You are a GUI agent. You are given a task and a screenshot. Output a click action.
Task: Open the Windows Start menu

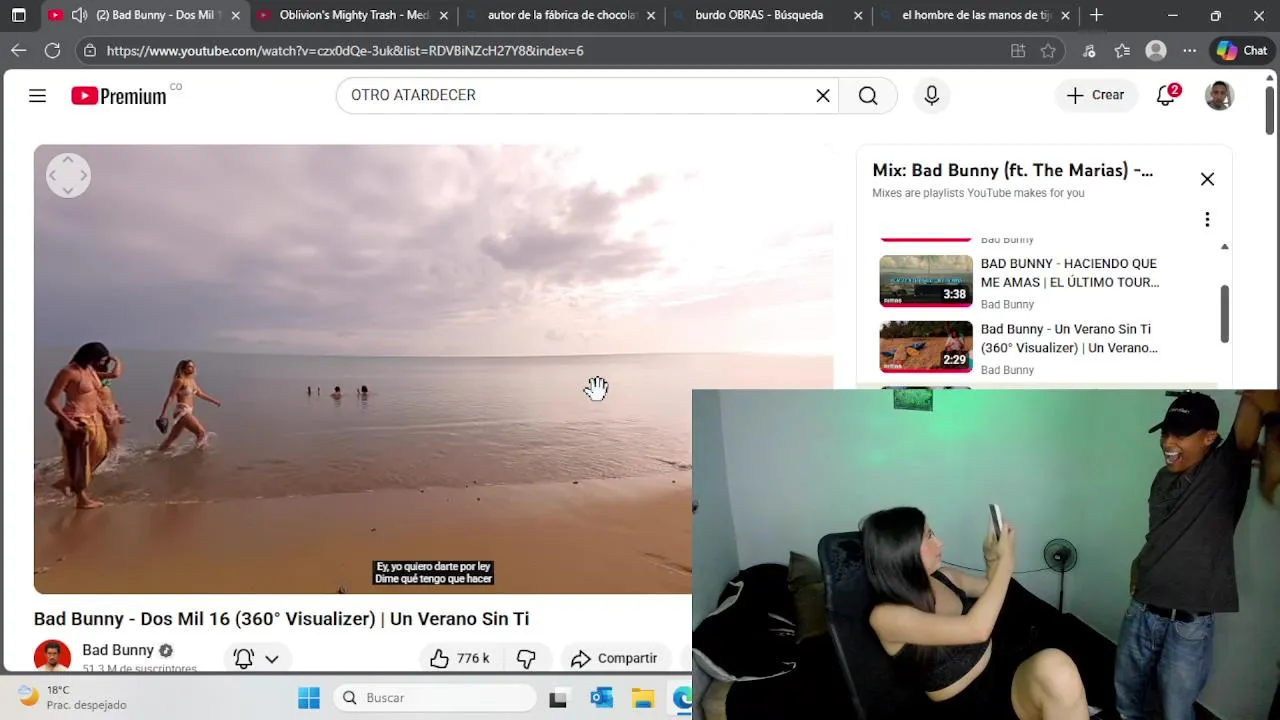click(309, 698)
